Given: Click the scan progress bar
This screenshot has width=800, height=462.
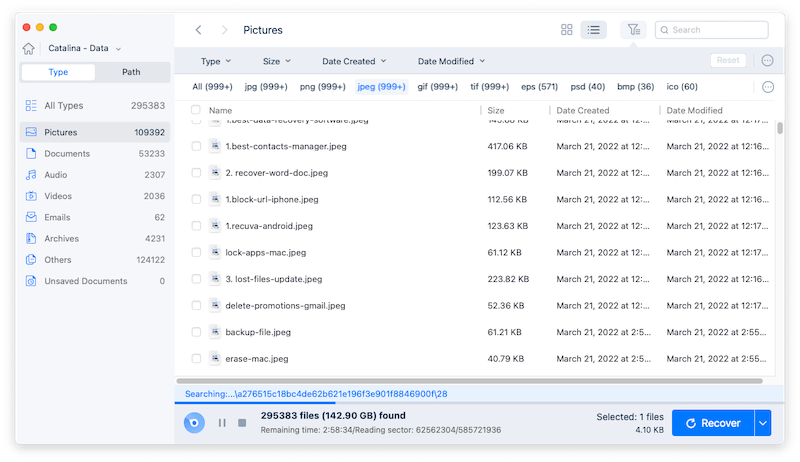Looking at the screenshot, I should point(479,403).
